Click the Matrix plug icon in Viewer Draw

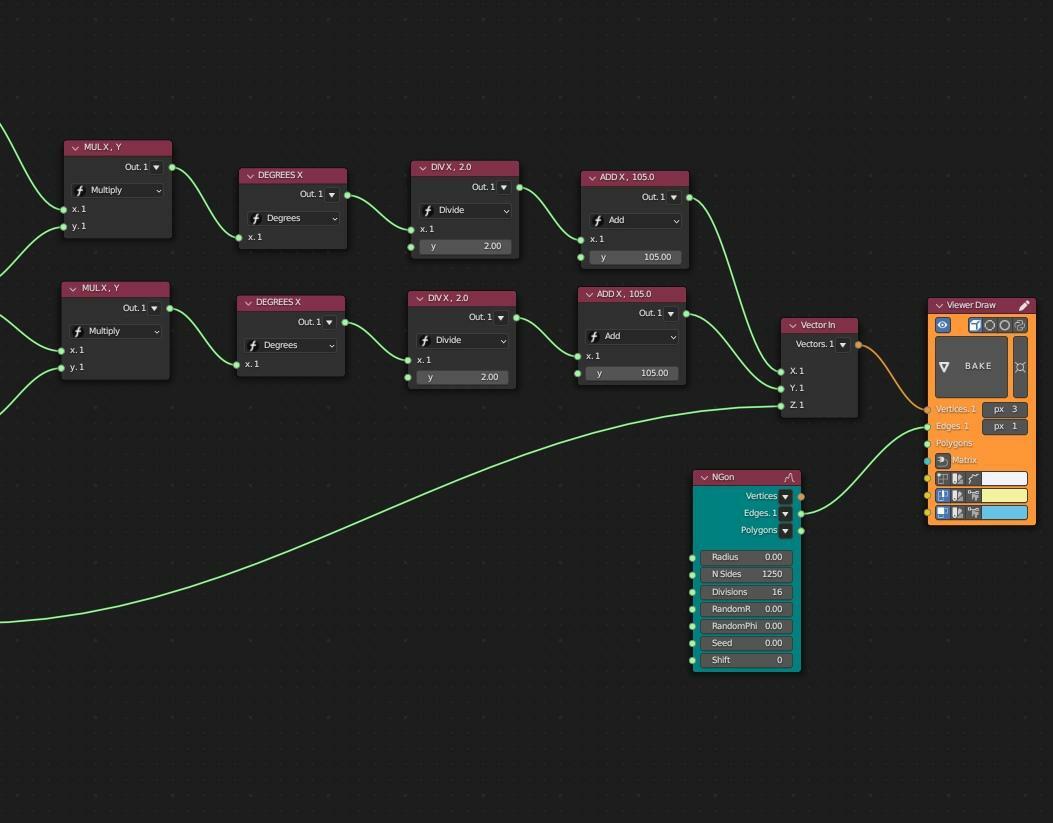coord(942,461)
